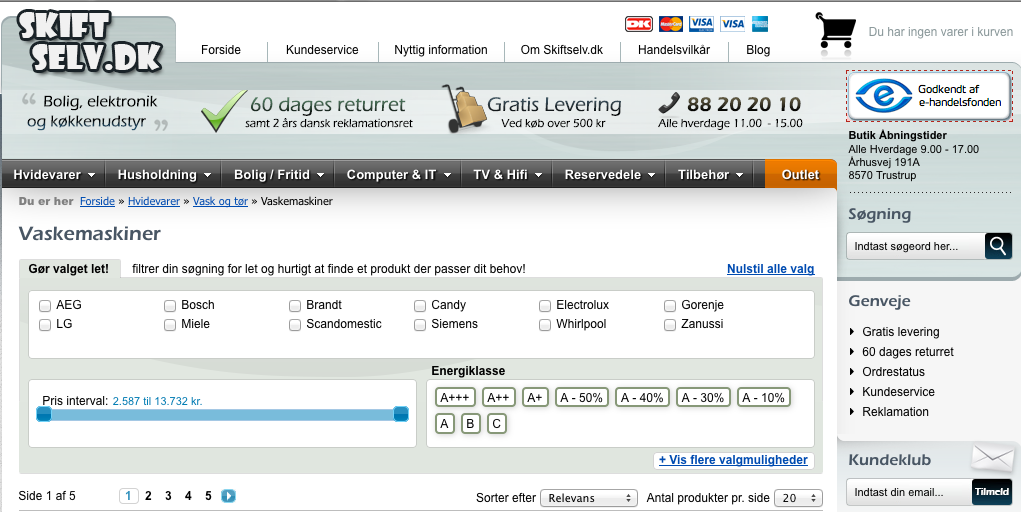
Task: Open the Reklamation shortcut
Action: (895, 412)
